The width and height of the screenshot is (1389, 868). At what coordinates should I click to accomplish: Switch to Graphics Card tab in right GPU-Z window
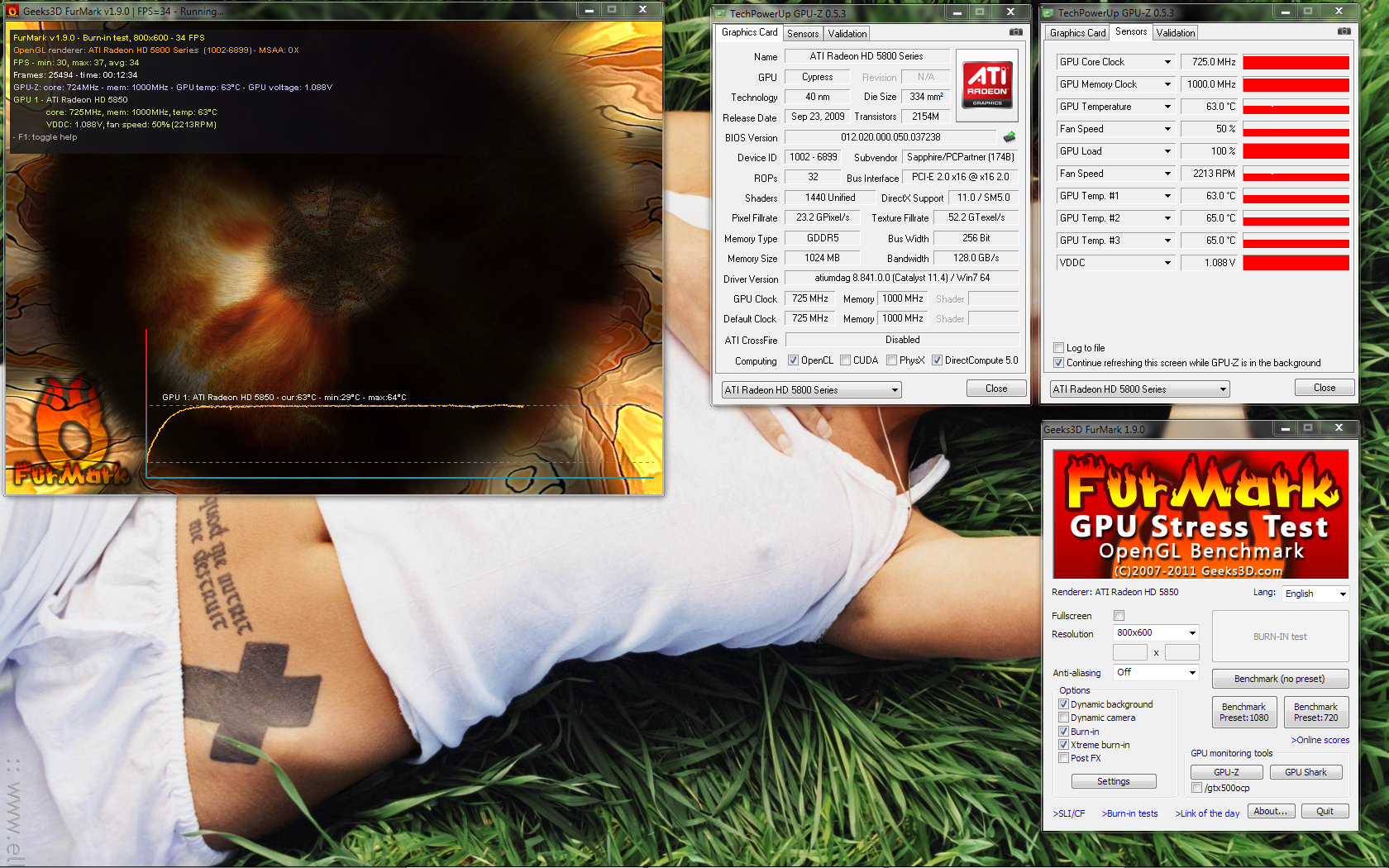(x=1077, y=33)
